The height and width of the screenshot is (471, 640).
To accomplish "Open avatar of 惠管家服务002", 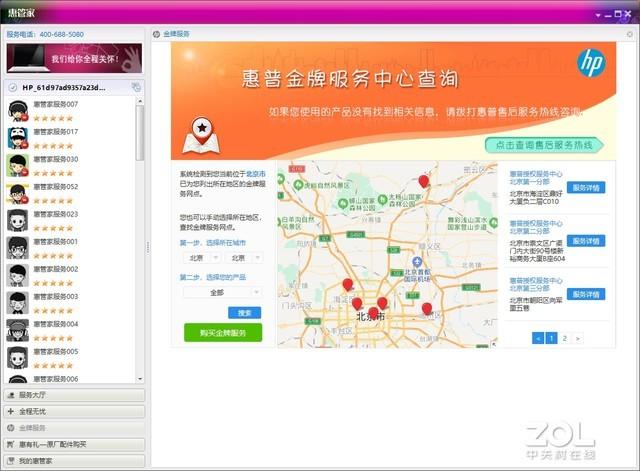I will (18, 275).
